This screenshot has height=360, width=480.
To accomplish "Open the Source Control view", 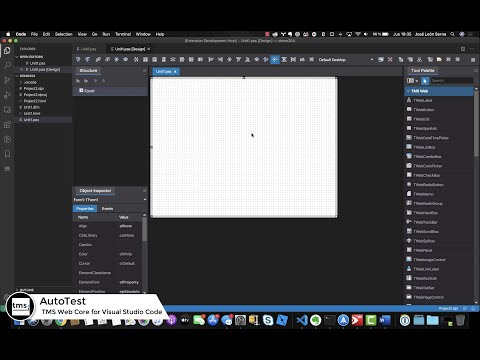I will [x=7, y=80].
